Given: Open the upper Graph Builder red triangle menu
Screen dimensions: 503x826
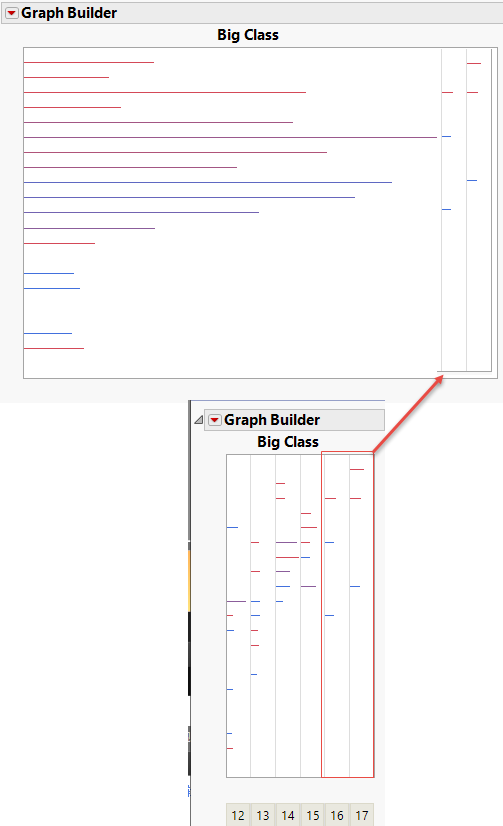Looking at the screenshot, I should coord(12,13).
